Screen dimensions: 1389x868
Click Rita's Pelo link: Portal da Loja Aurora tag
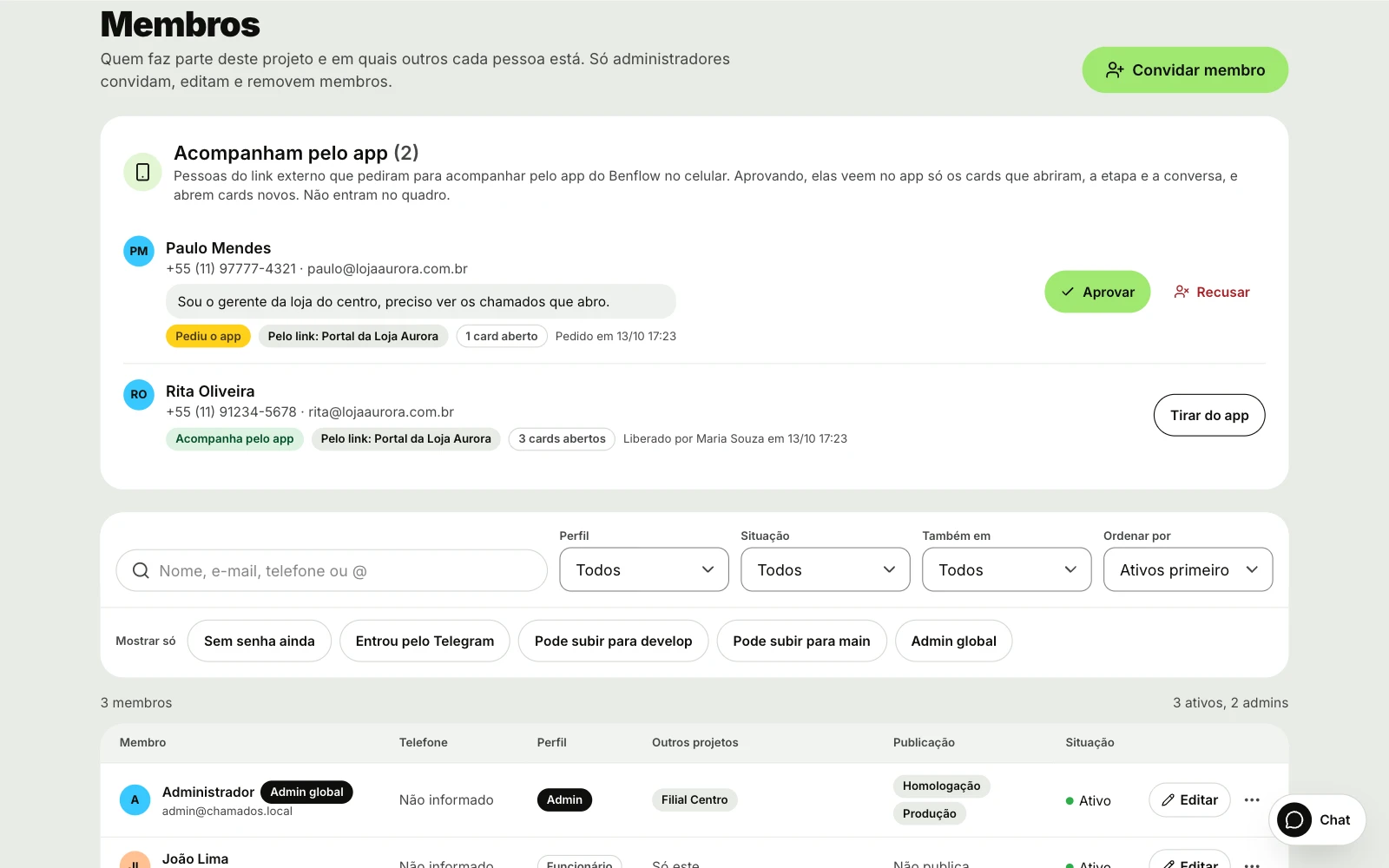406,438
